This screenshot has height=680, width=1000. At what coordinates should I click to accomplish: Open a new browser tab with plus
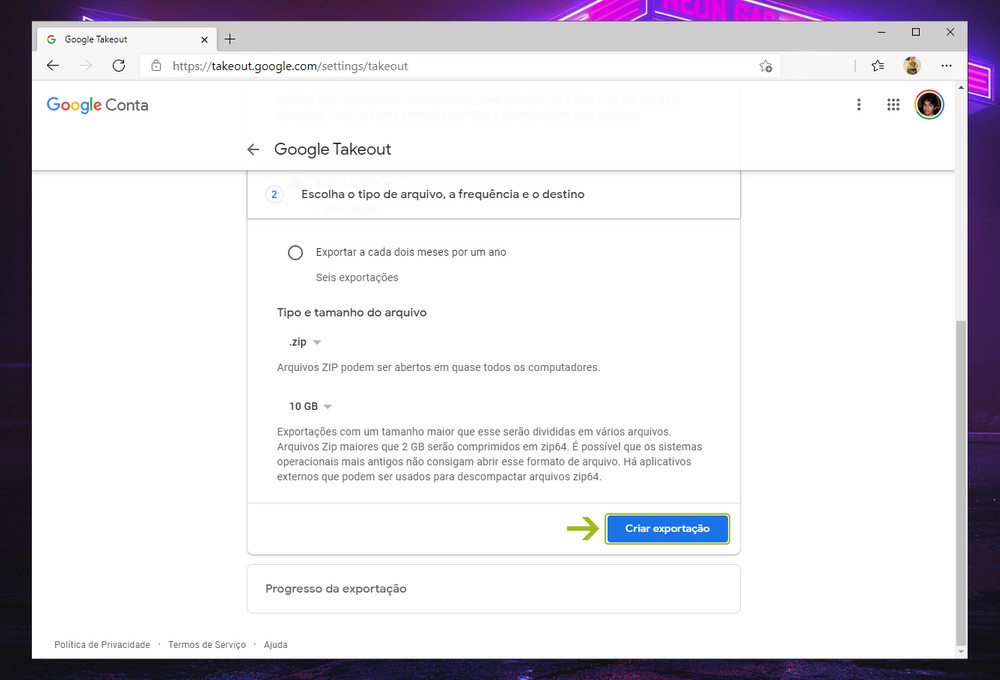pyautogui.click(x=230, y=39)
